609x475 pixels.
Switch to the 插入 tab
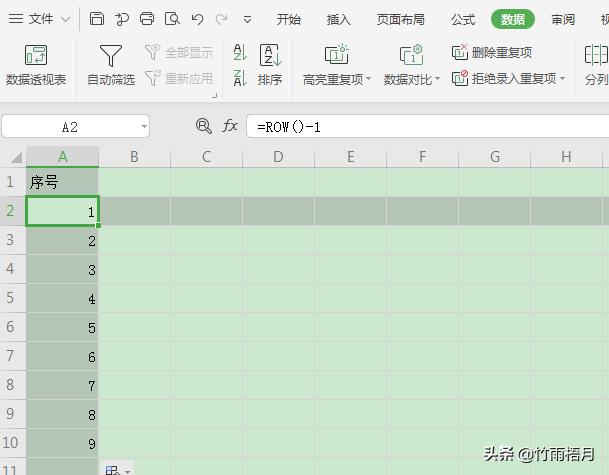coord(338,19)
